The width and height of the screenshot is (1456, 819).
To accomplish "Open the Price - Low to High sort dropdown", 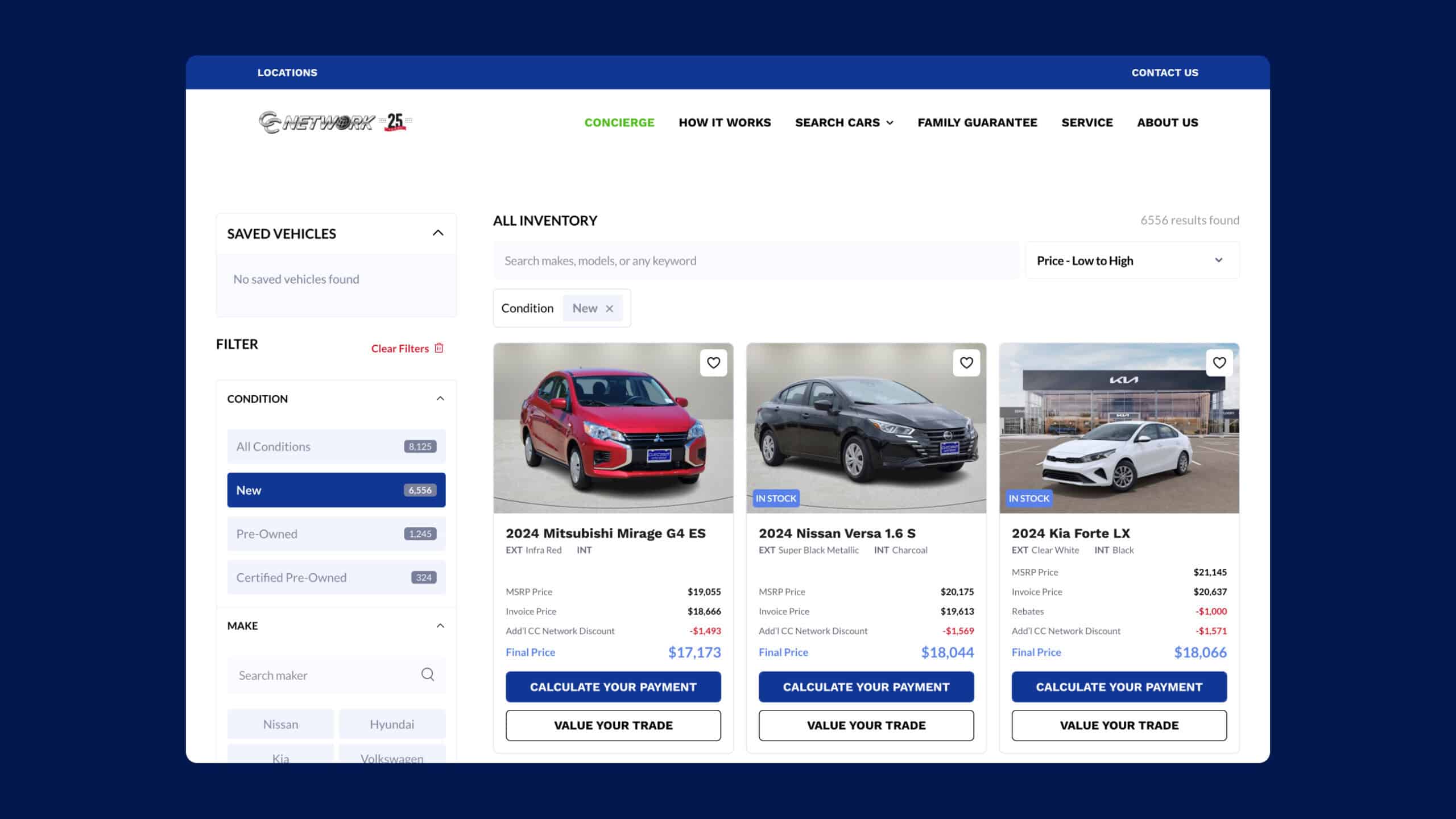I will pyautogui.click(x=1132, y=260).
